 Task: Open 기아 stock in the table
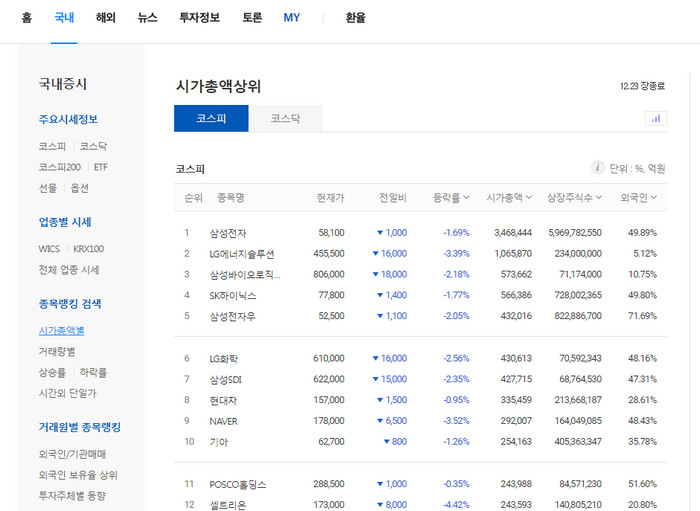(218, 442)
